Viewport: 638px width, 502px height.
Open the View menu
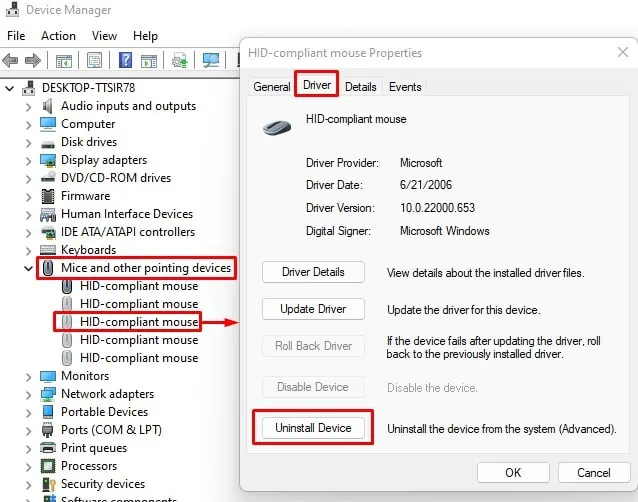105,36
